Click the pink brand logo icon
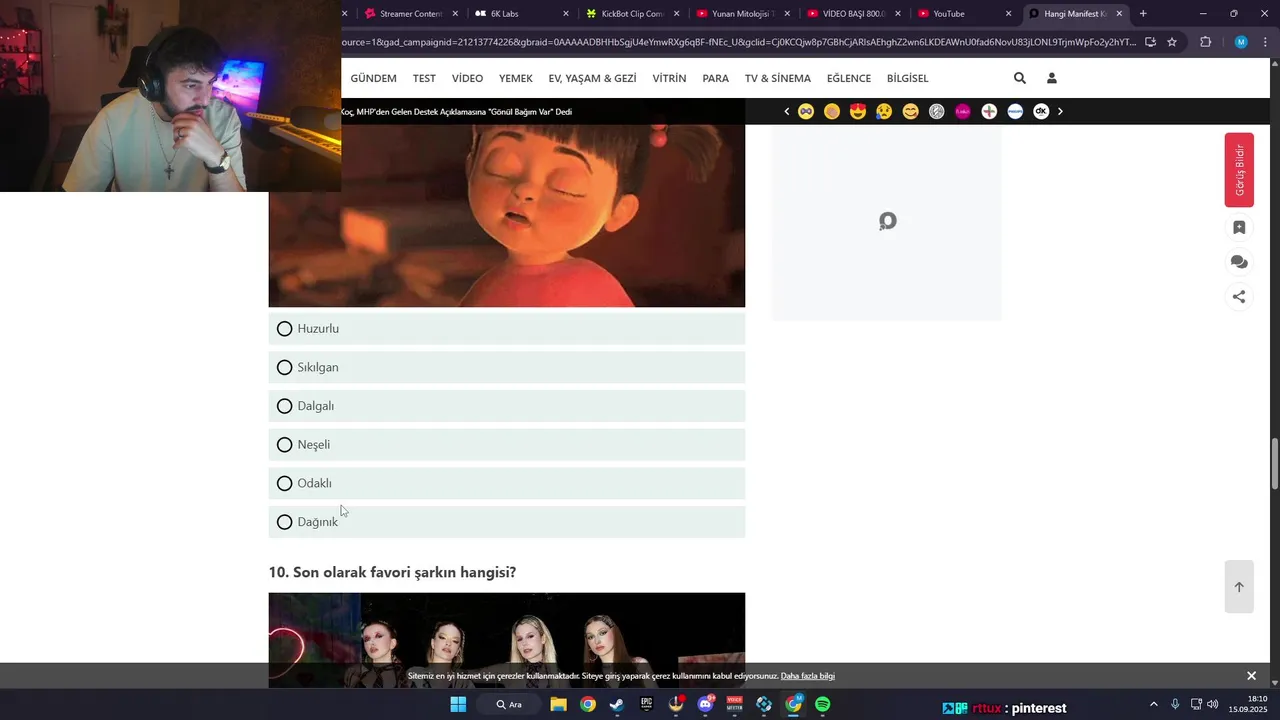The height and width of the screenshot is (720, 1280). click(x=963, y=111)
